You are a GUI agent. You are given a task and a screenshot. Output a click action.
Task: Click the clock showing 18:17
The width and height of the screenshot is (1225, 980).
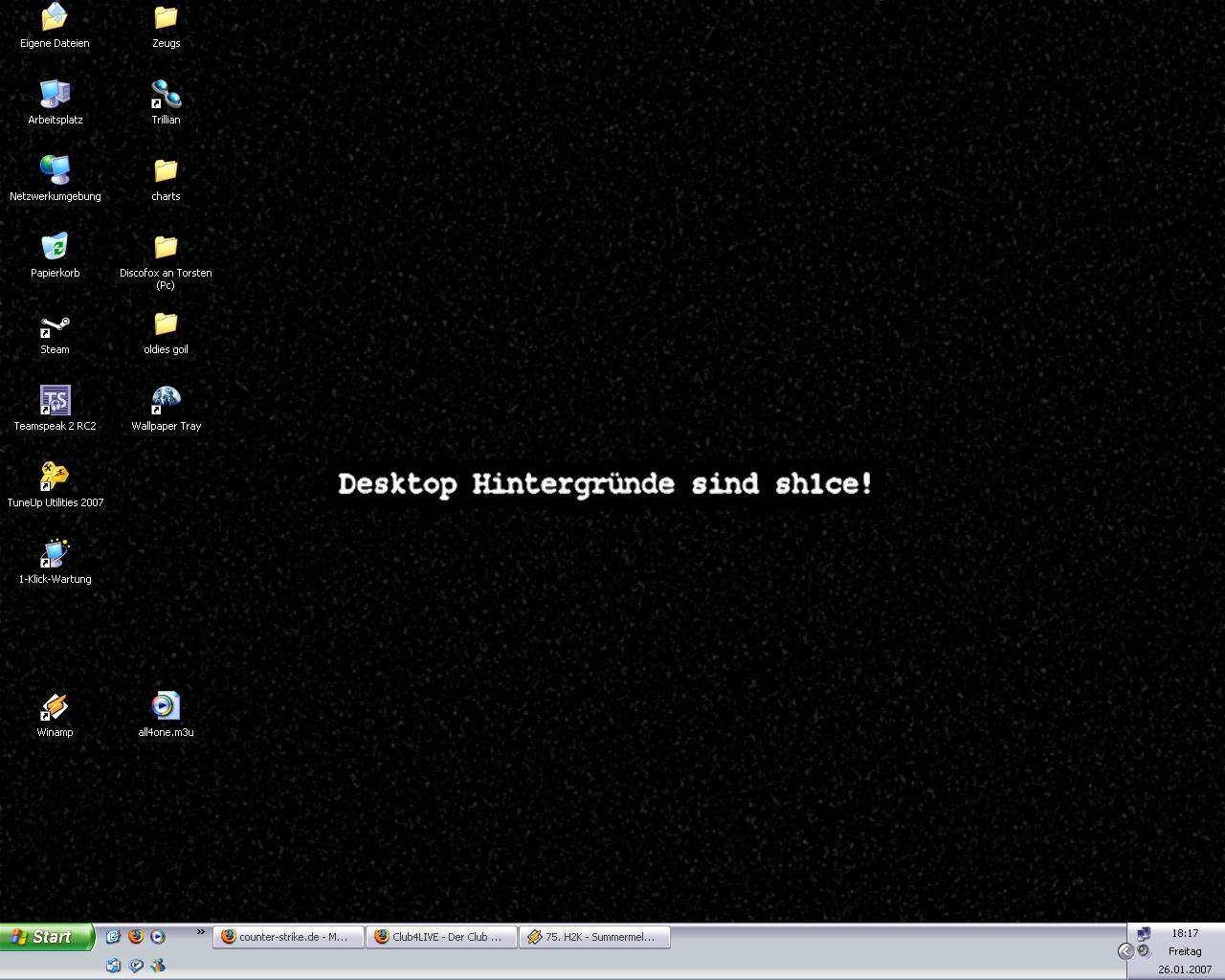[1185, 933]
